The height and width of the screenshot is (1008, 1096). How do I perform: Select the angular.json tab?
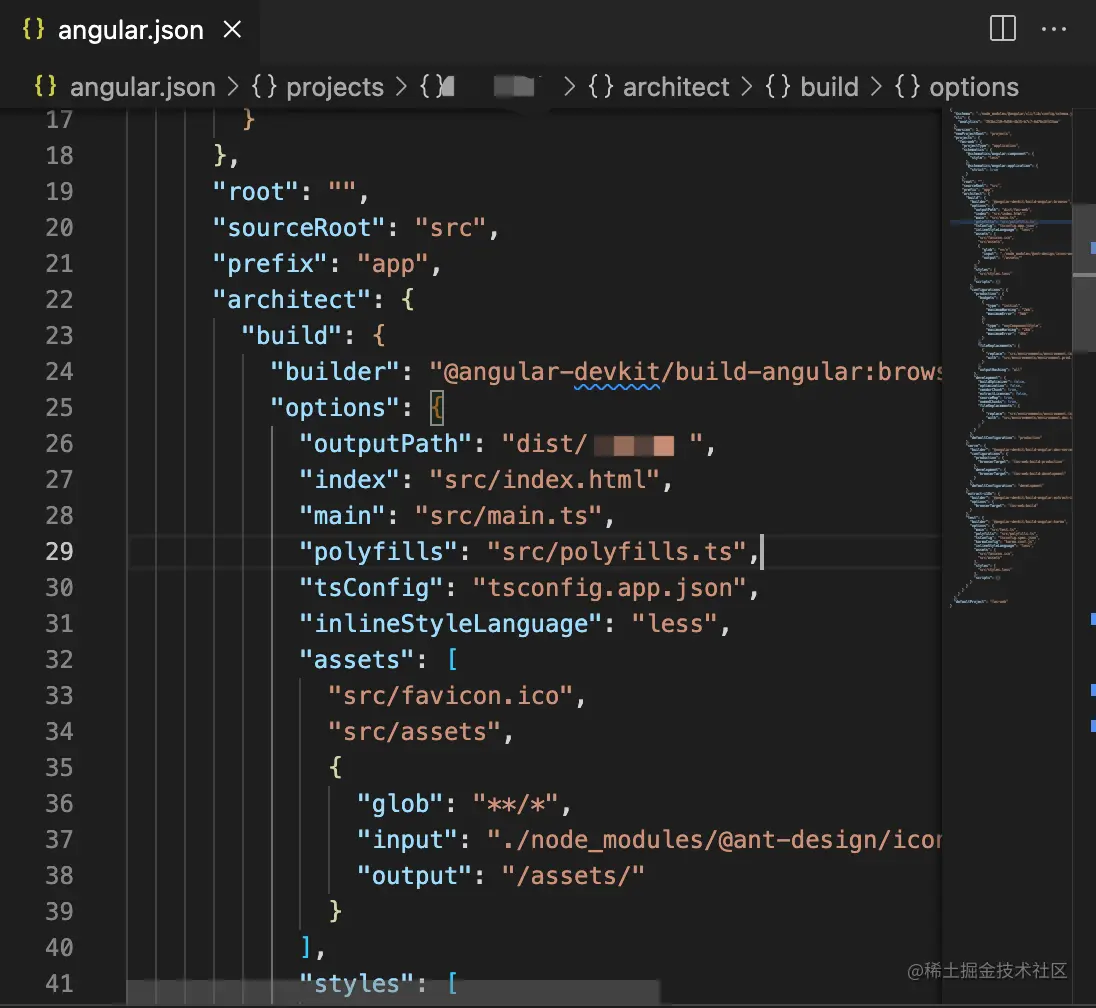point(130,30)
